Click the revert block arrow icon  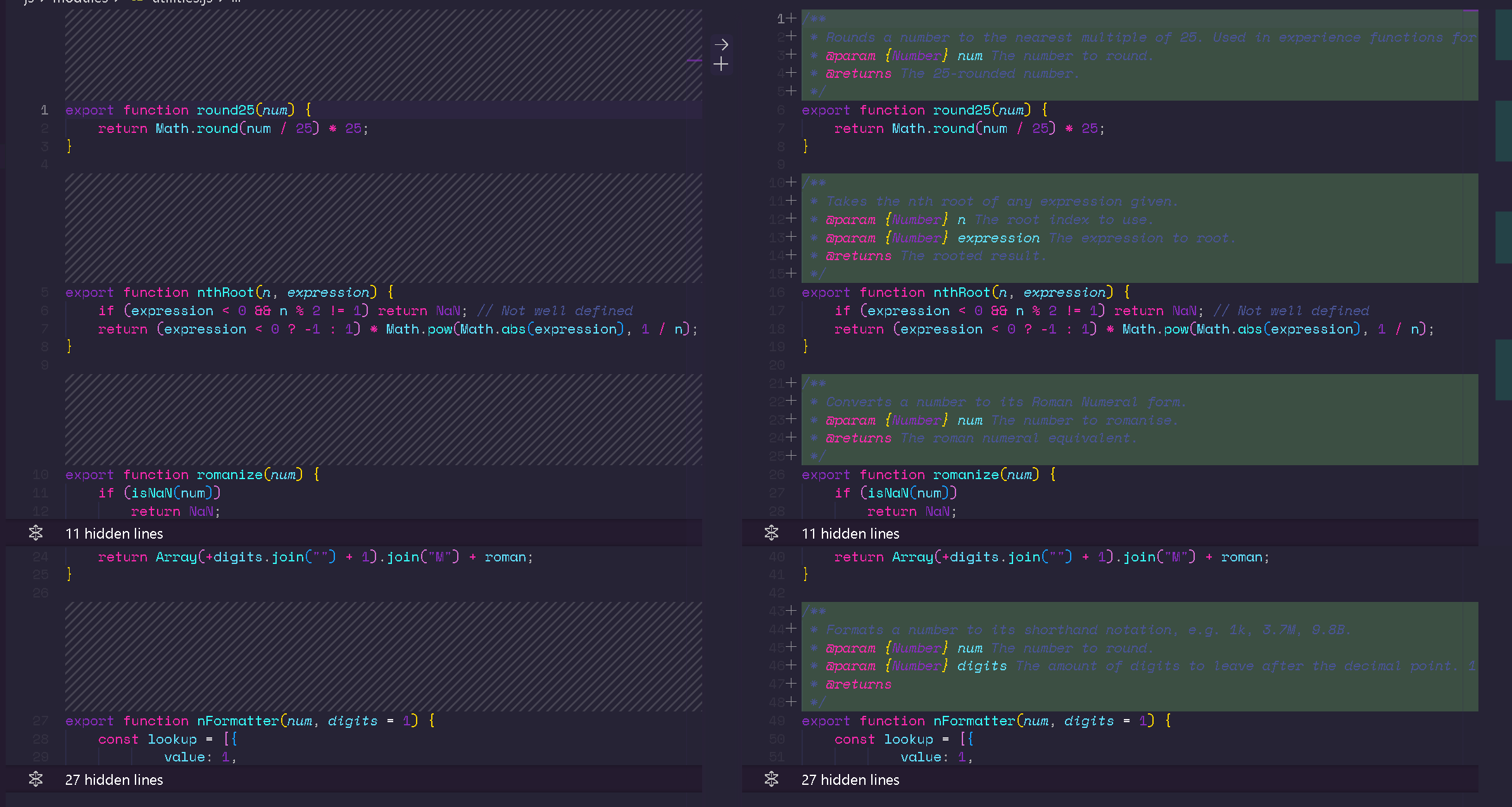point(721,44)
